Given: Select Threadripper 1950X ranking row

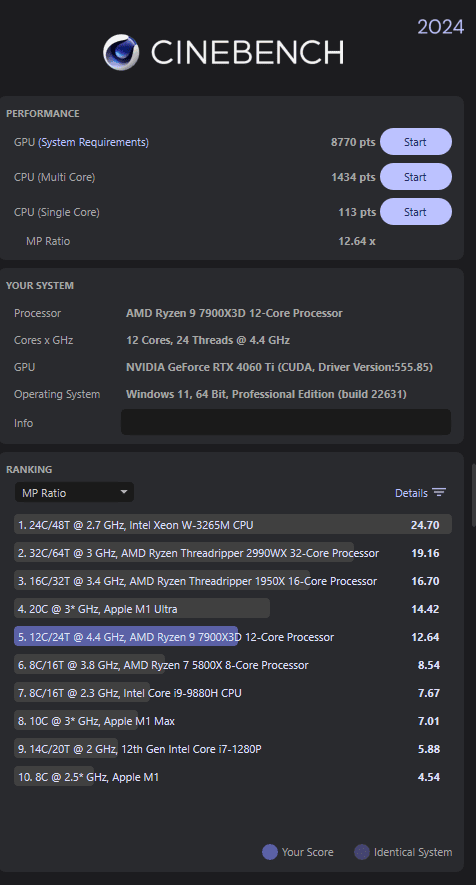Looking at the screenshot, I should [x=233, y=581].
